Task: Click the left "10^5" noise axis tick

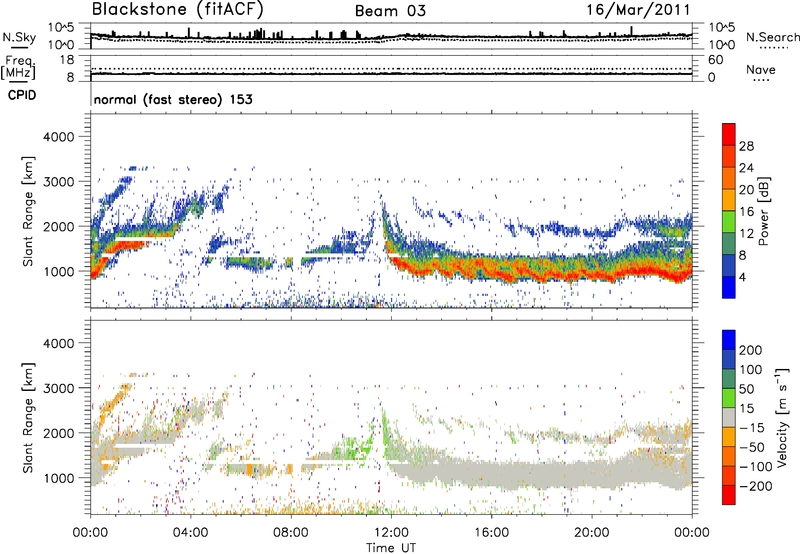Action: pos(61,28)
